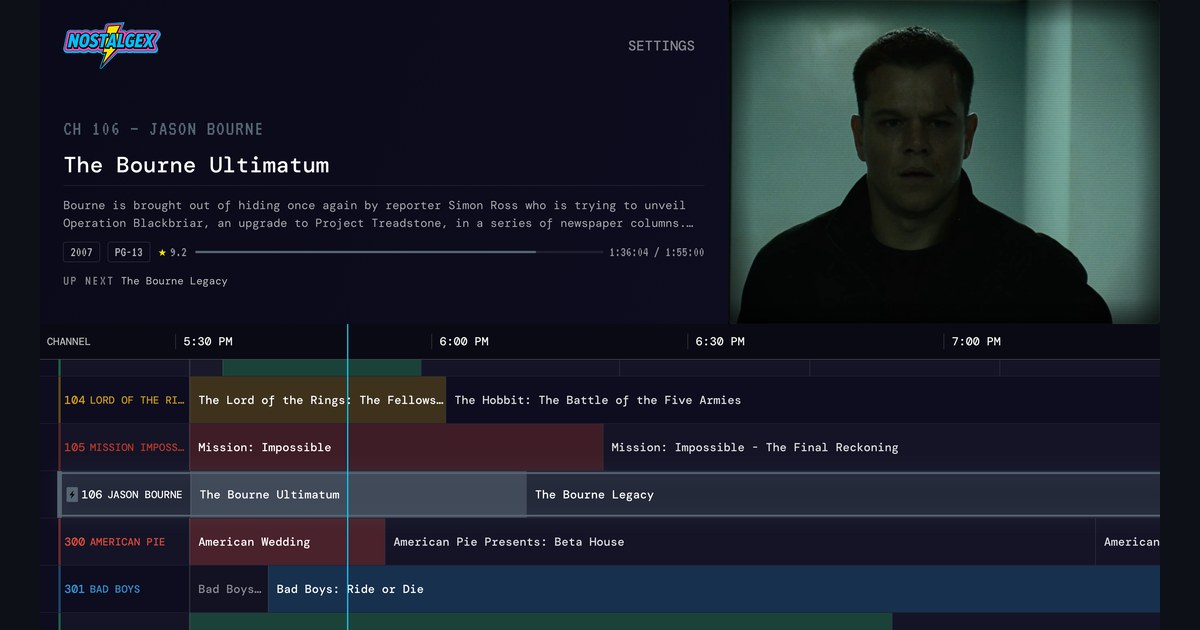Open the dimmed Bad Boys program block

click(x=229, y=589)
